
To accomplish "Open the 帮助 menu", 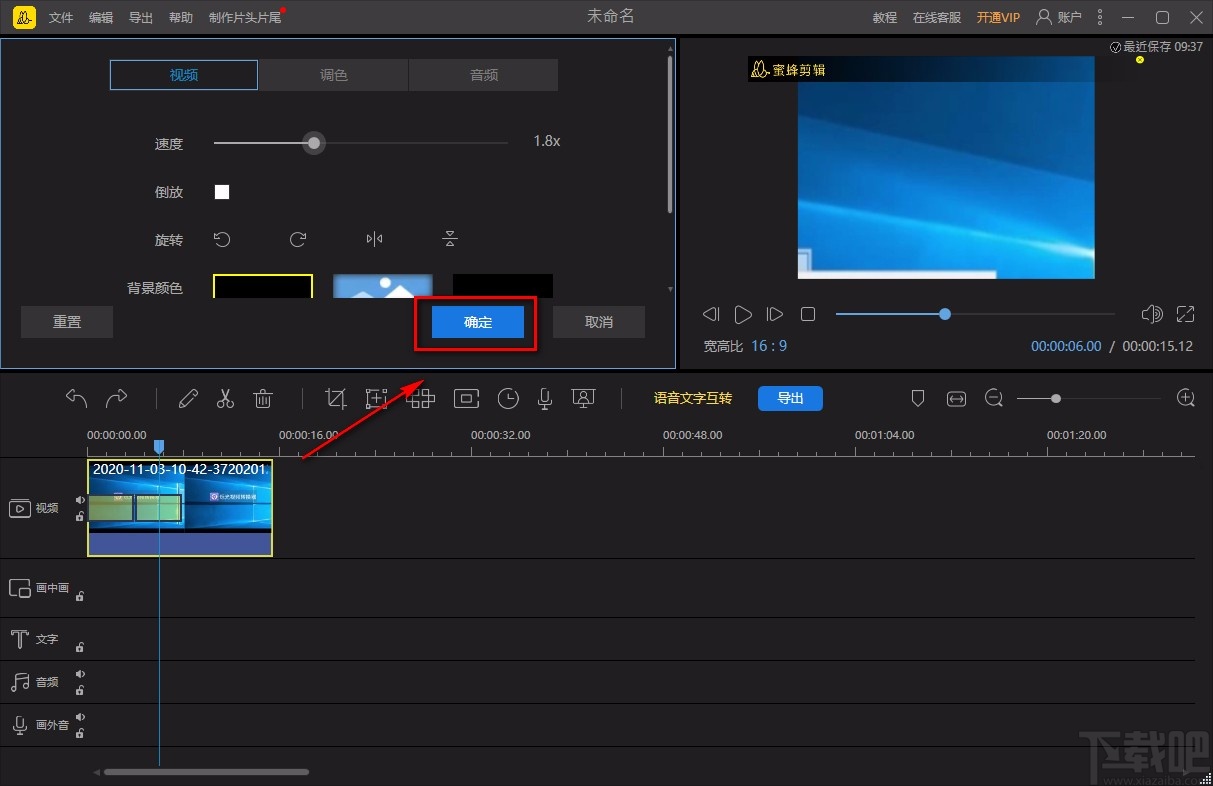I will pyautogui.click(x=181, y=18).
